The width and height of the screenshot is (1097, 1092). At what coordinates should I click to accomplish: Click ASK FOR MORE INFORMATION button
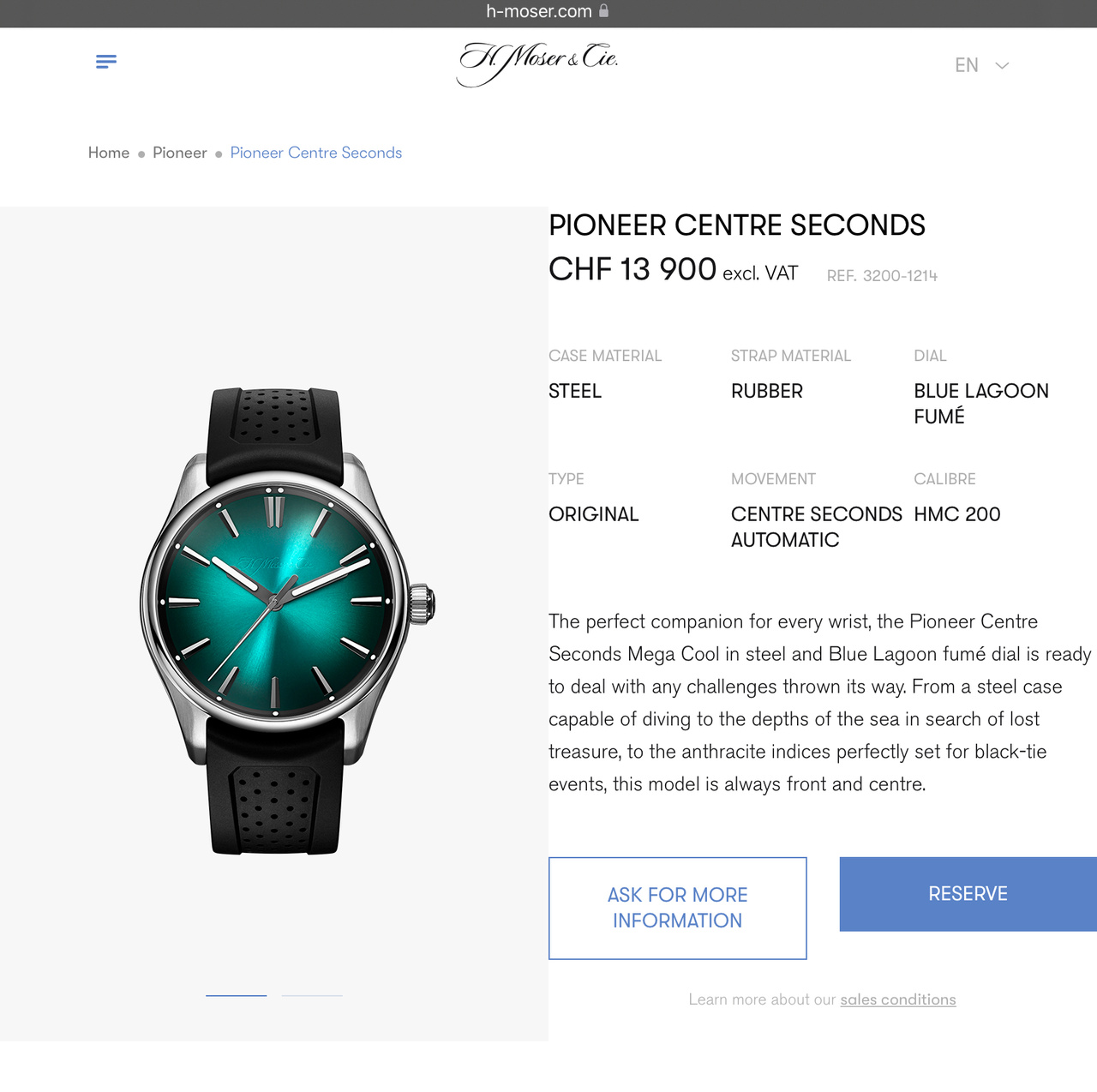coord(678,908)
